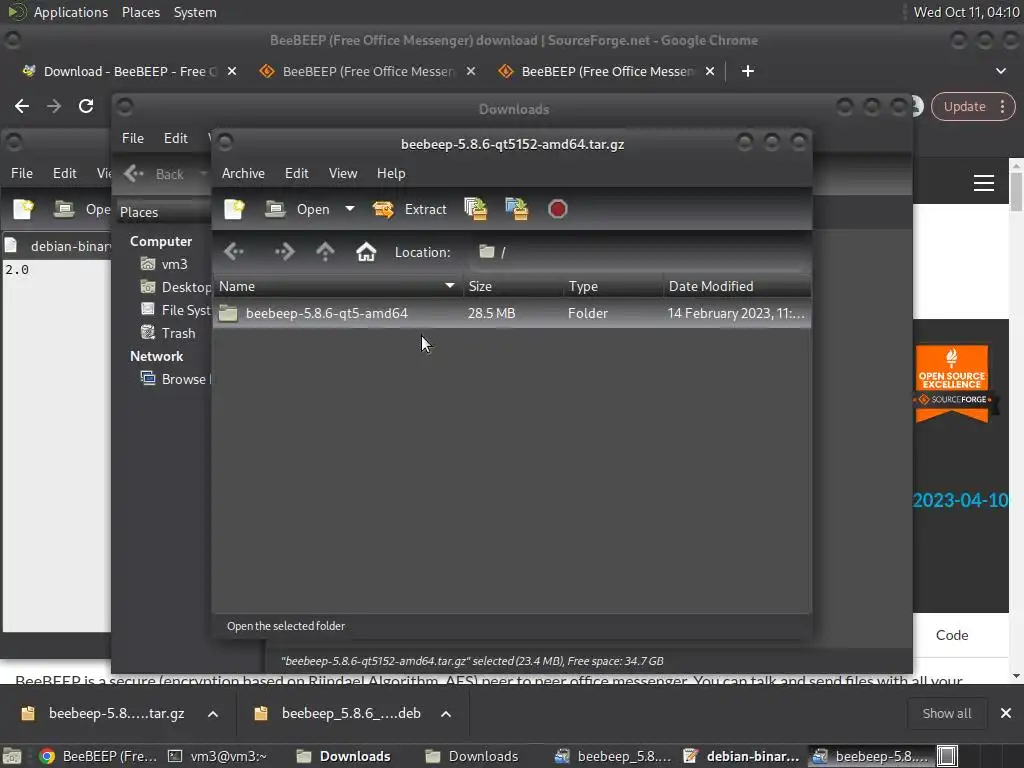The height and width of the screenshot is (768, 1024).
Task: Go up one level in archive
Action: pyautogui.click(x=325, y=252)
